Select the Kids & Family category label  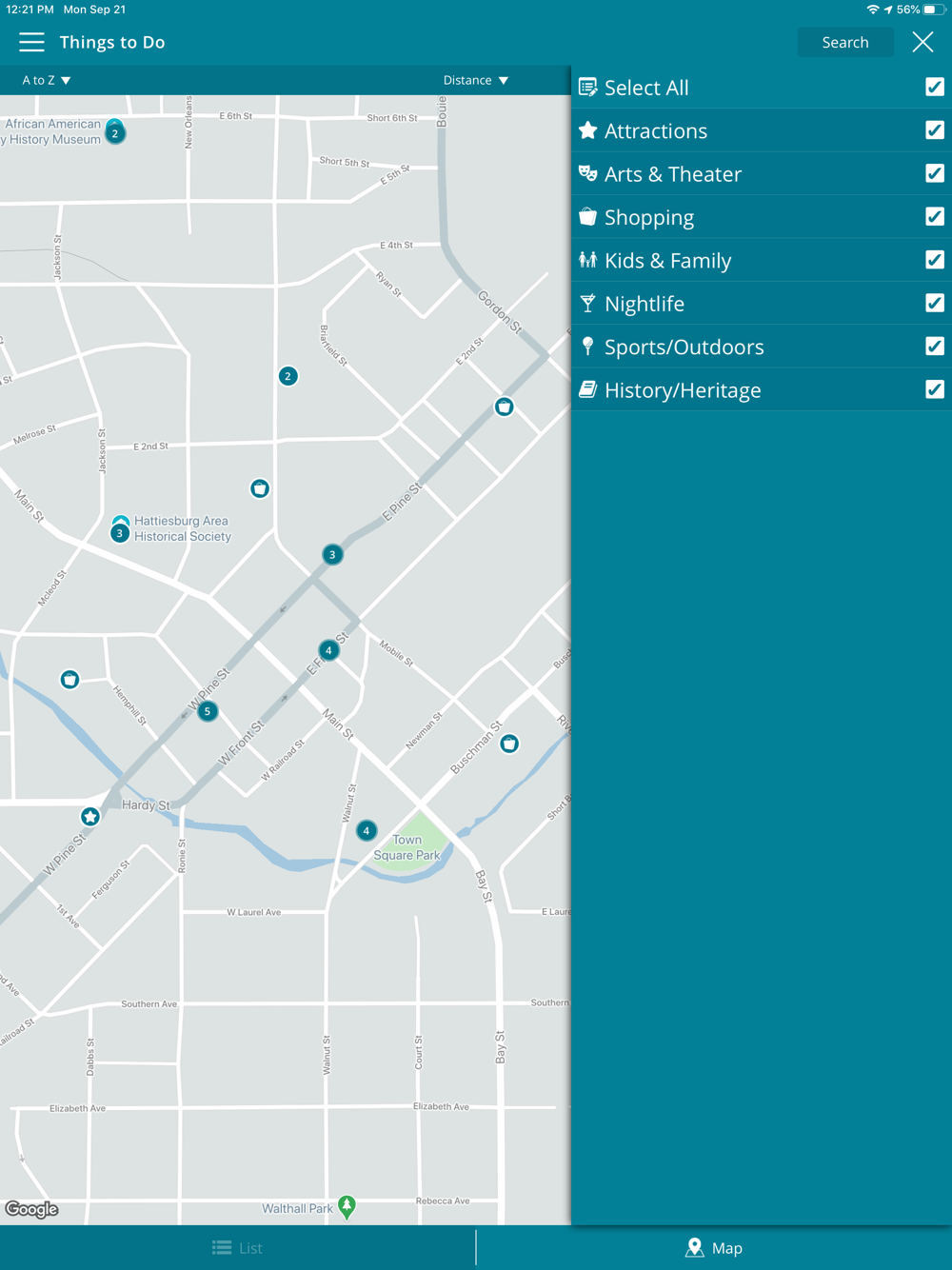[x=668, y=260]
